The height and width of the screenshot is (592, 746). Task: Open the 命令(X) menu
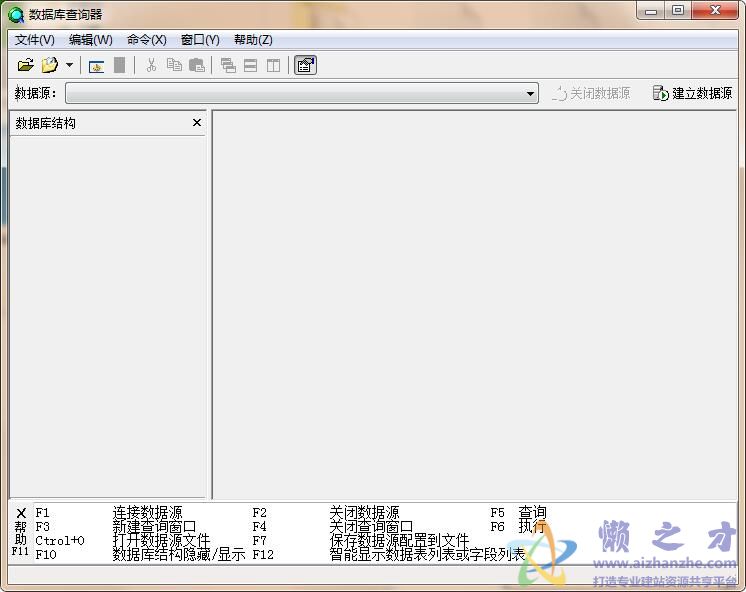(x=147, y=40)
